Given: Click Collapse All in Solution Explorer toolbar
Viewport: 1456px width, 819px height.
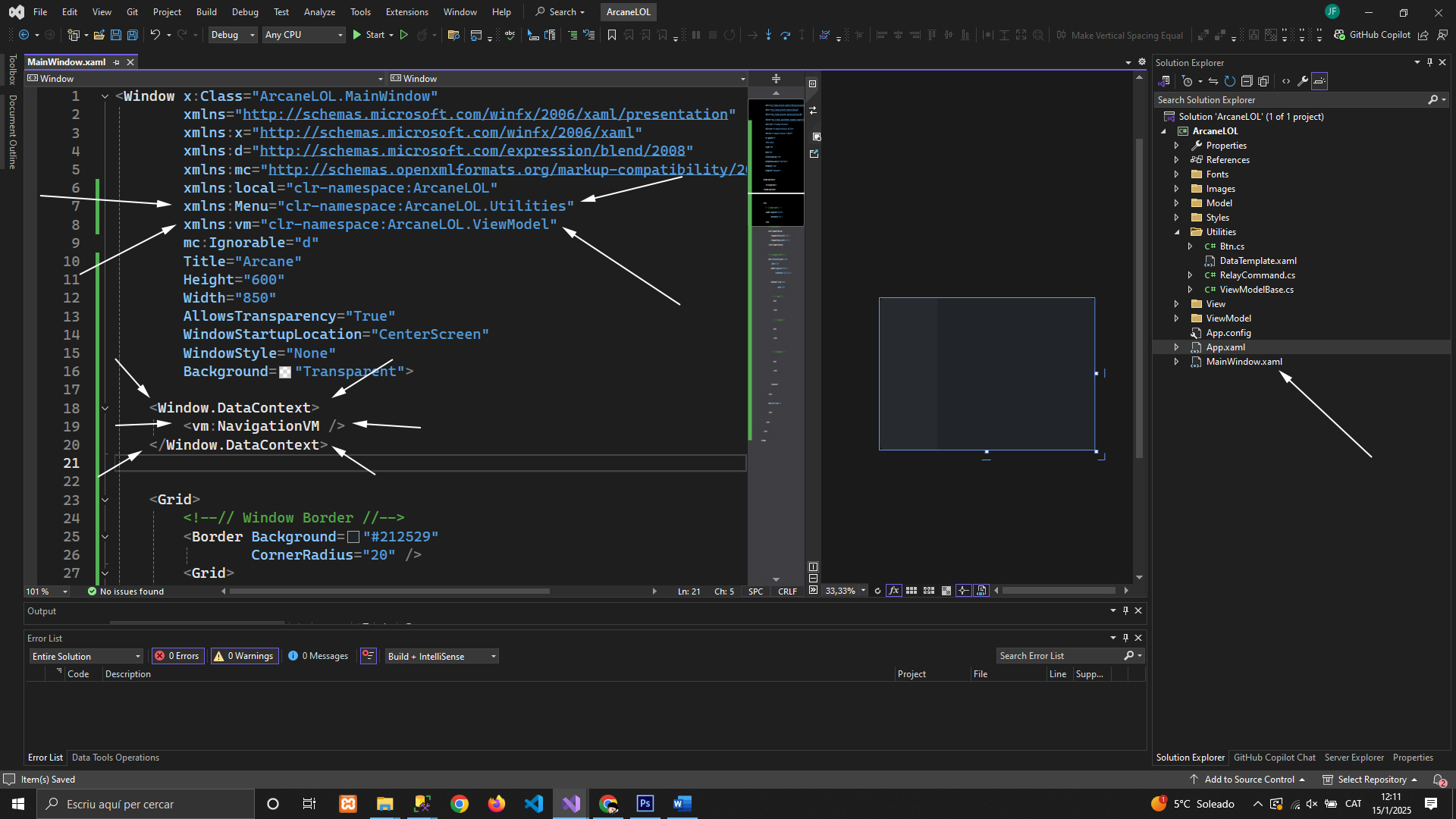Looking at the screenshot, I should pyautogui.click(x=1247, y=81).
